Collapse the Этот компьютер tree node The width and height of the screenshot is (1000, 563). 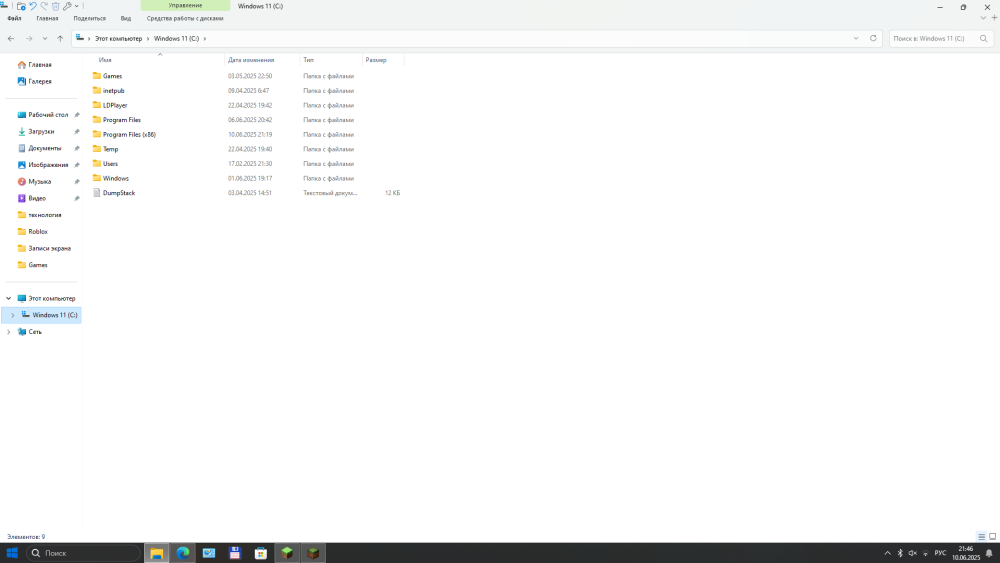[x=8, y=298]
